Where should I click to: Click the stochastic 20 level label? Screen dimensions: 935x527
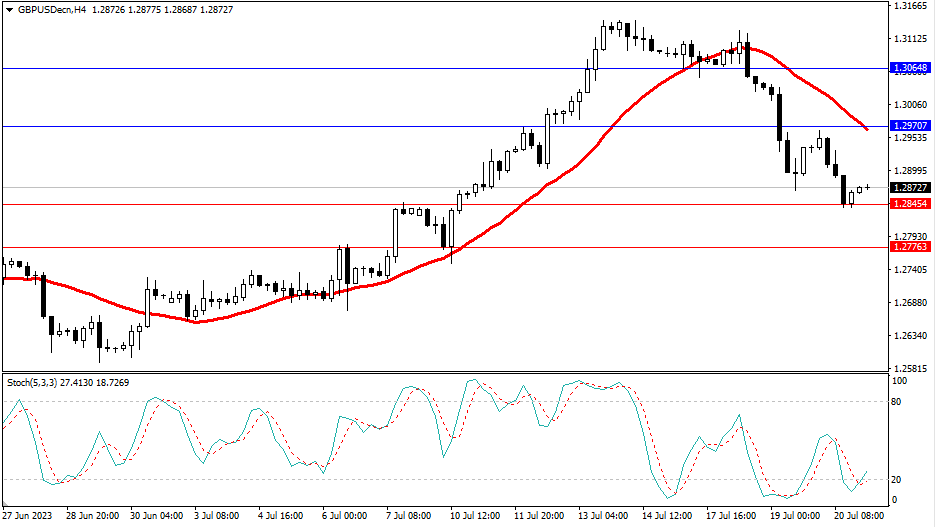[x=897, y=479]
